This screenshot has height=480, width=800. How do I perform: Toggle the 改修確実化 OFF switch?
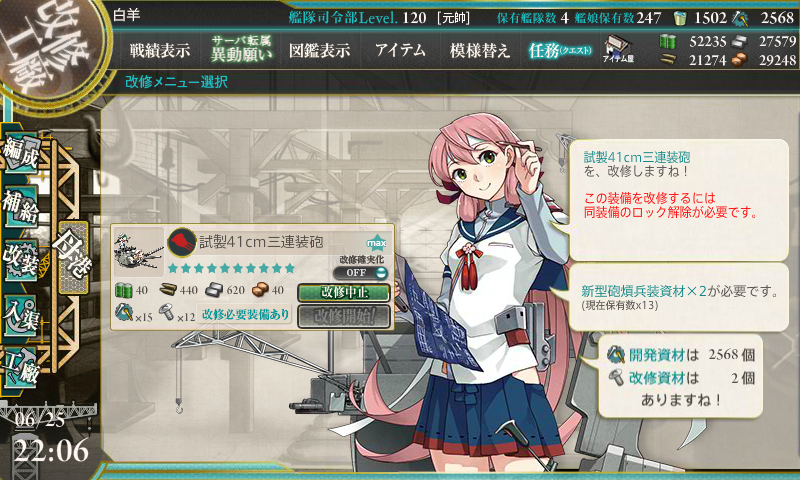[361, 272]
